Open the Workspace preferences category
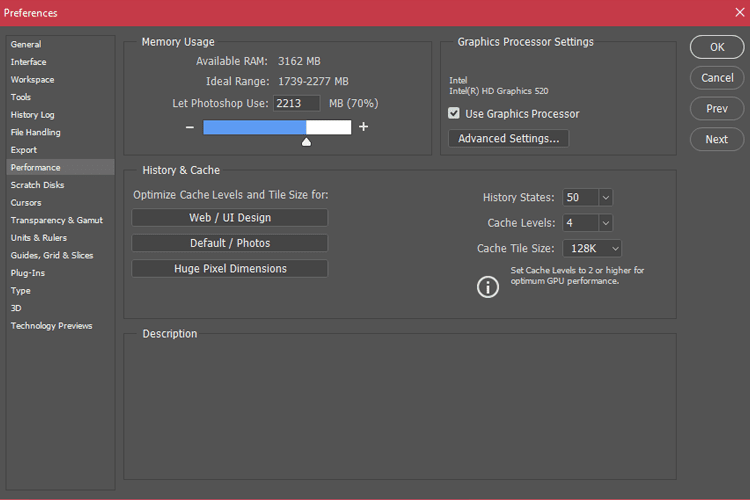Image resolution: width=750 pixels, height=500 pixels. (60, 79)
